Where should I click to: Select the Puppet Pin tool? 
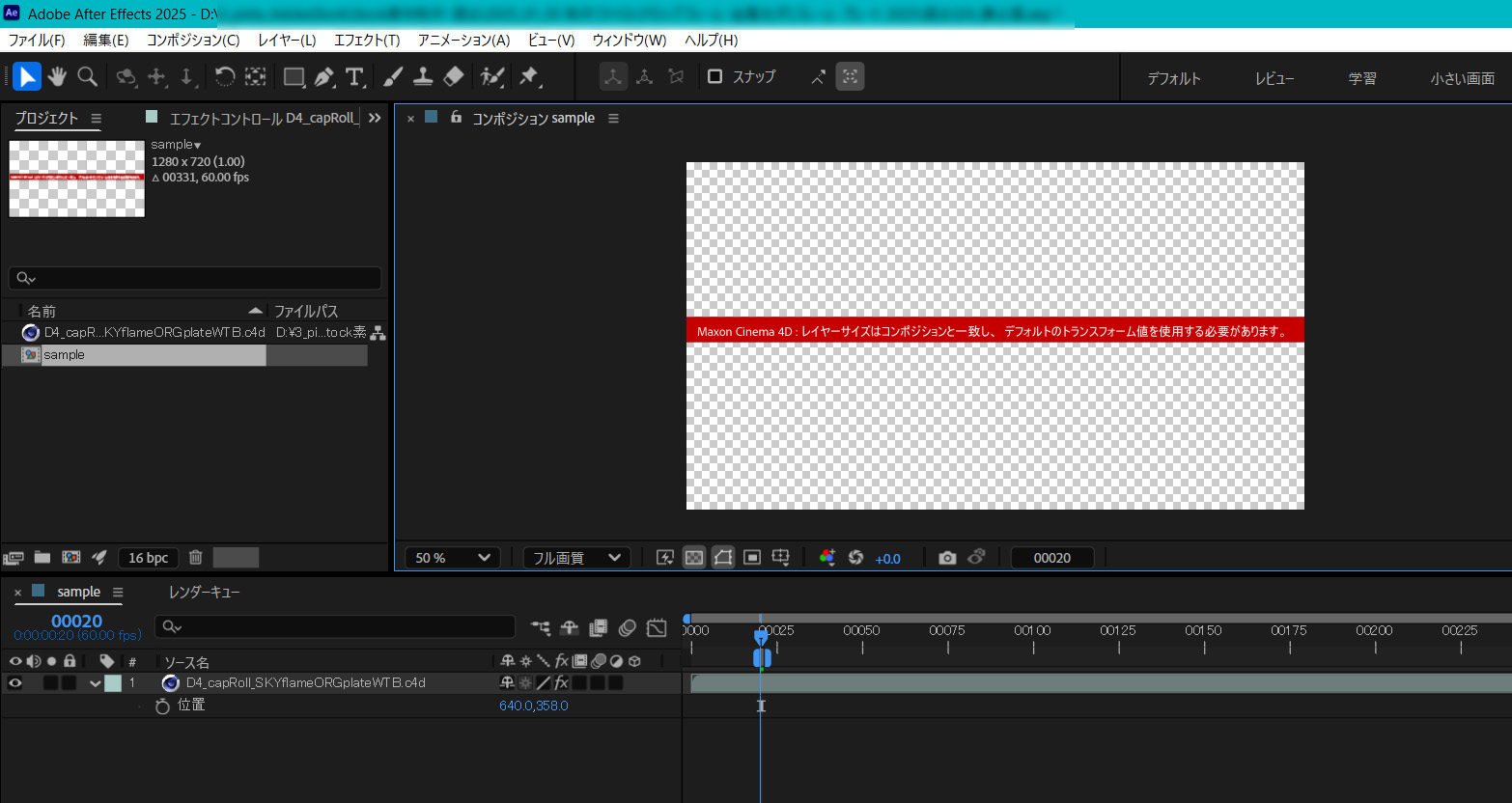click(x=529, y=76)
